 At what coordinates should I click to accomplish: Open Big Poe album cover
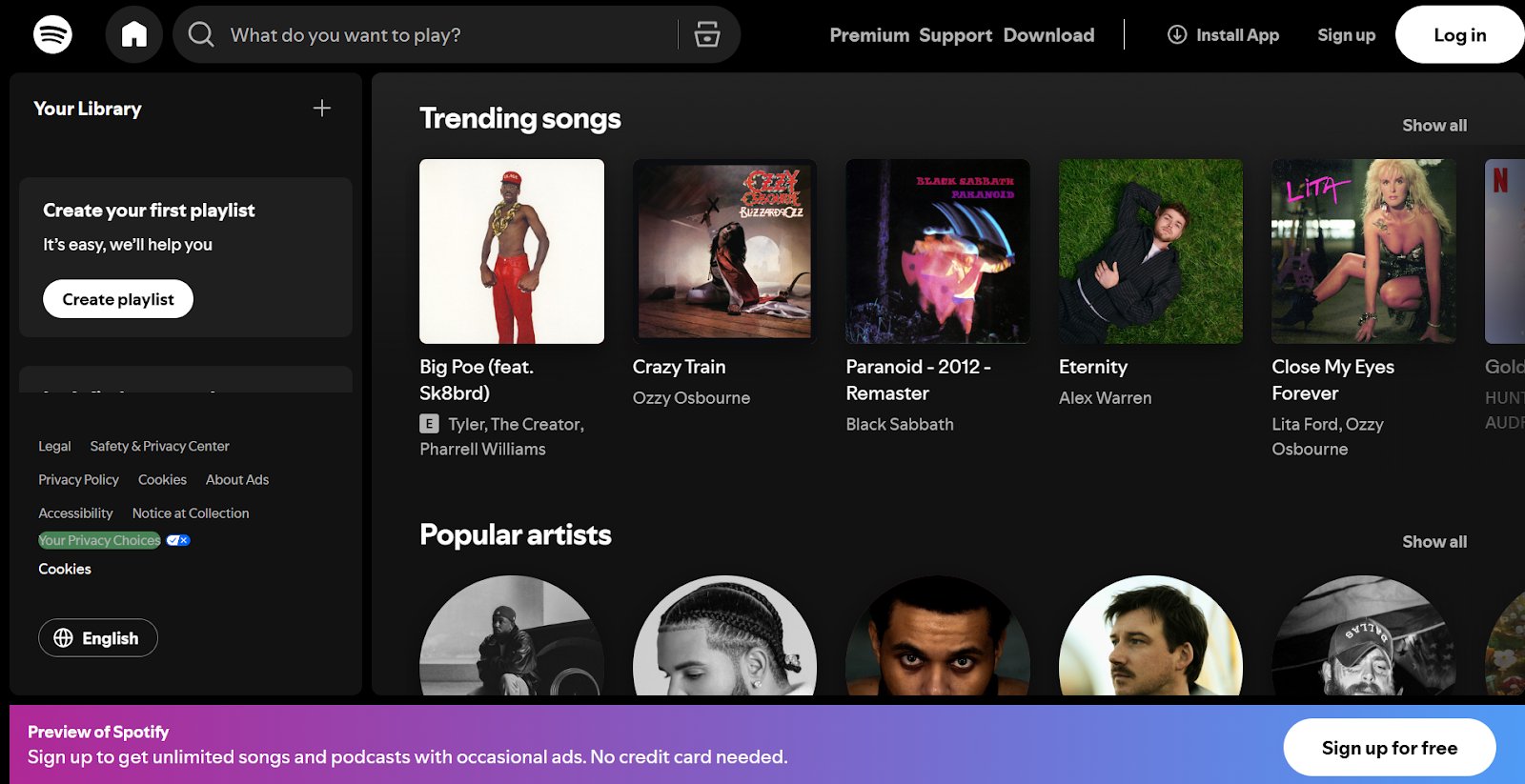[x=512, y=251]
